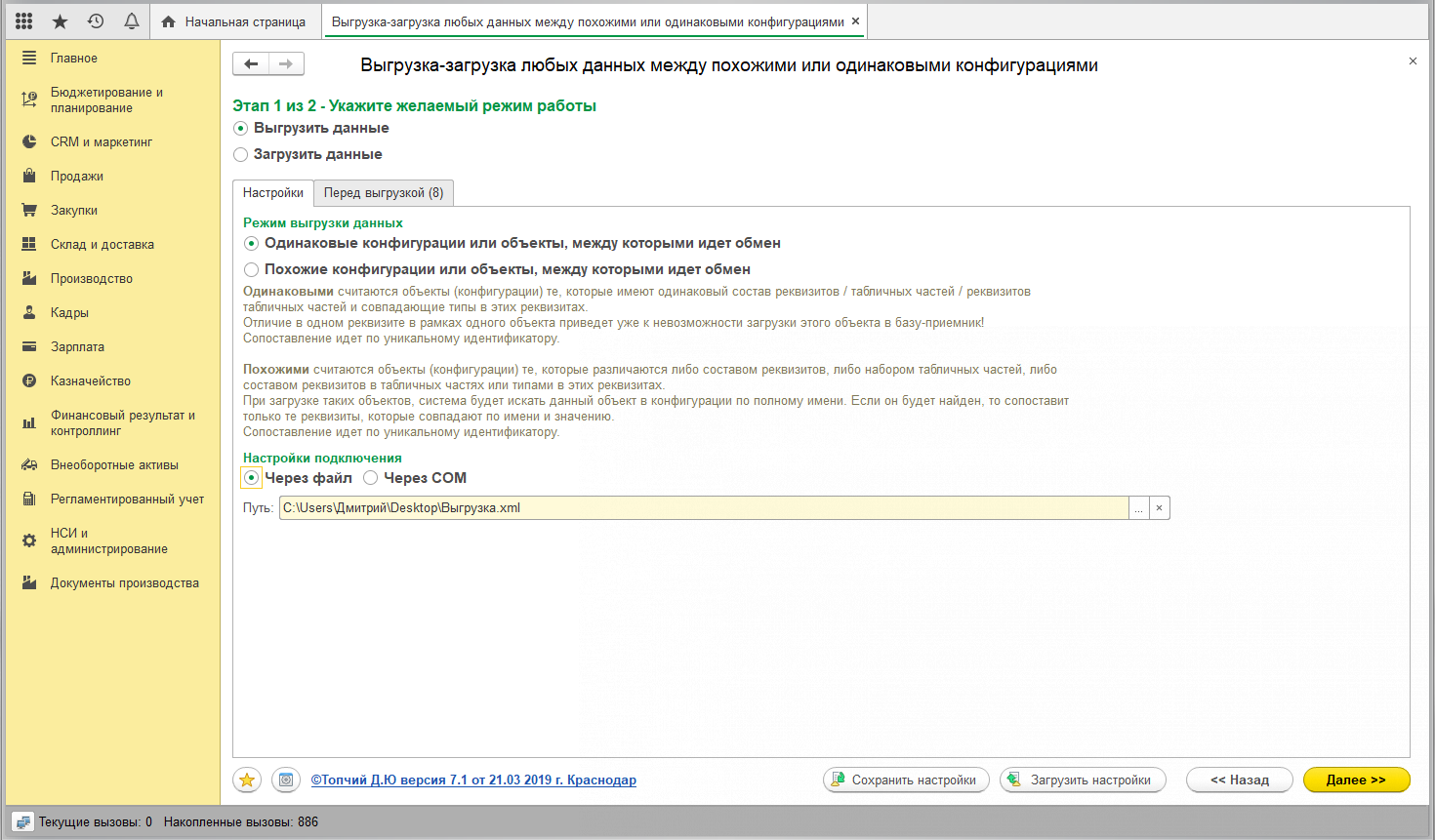The width and height of the screenshot is (1435, 840).
Task: Select the 'Загрузить данные' radio option
Action: point(241,154)
